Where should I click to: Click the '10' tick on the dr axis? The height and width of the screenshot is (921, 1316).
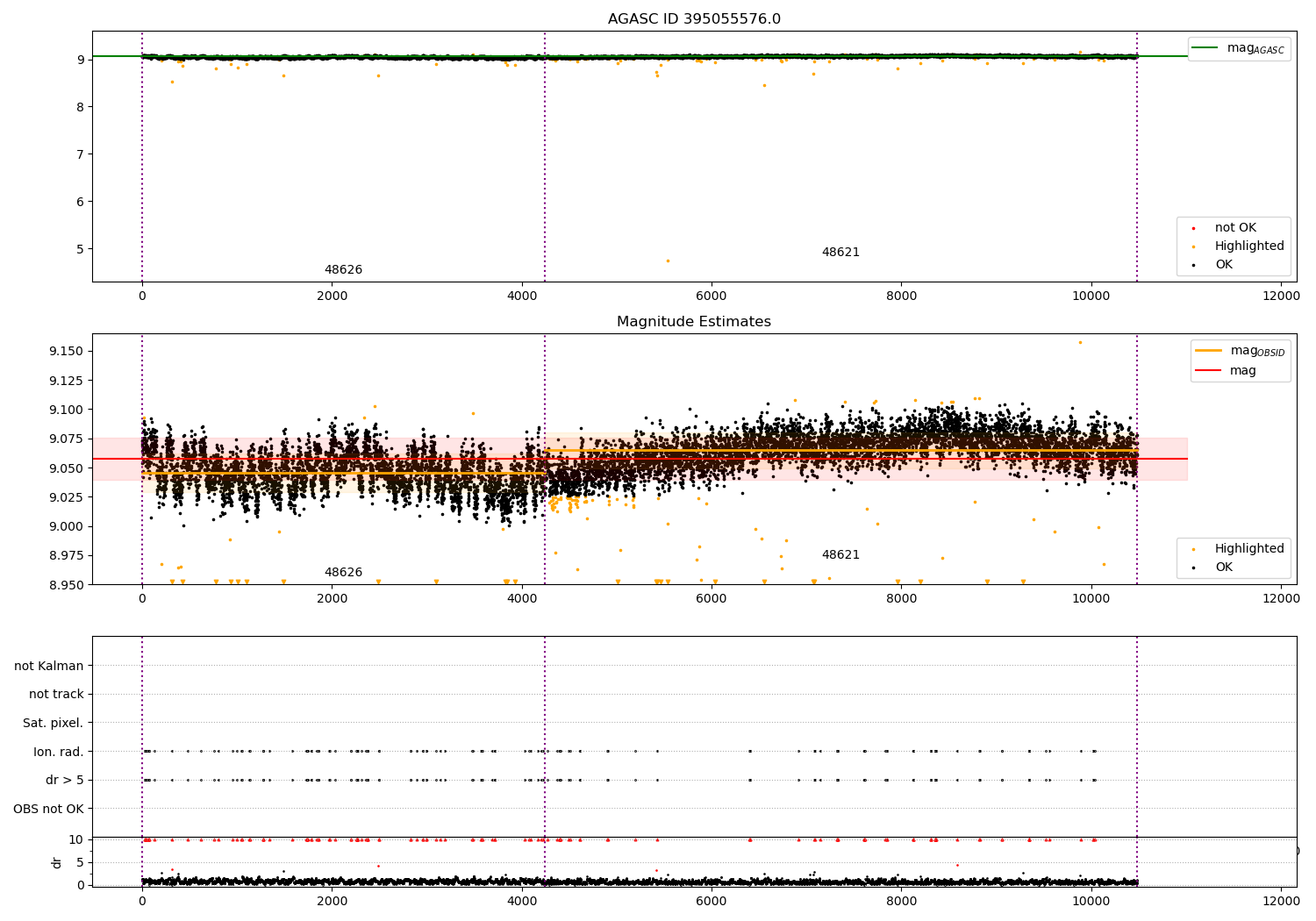pos(77,839)
